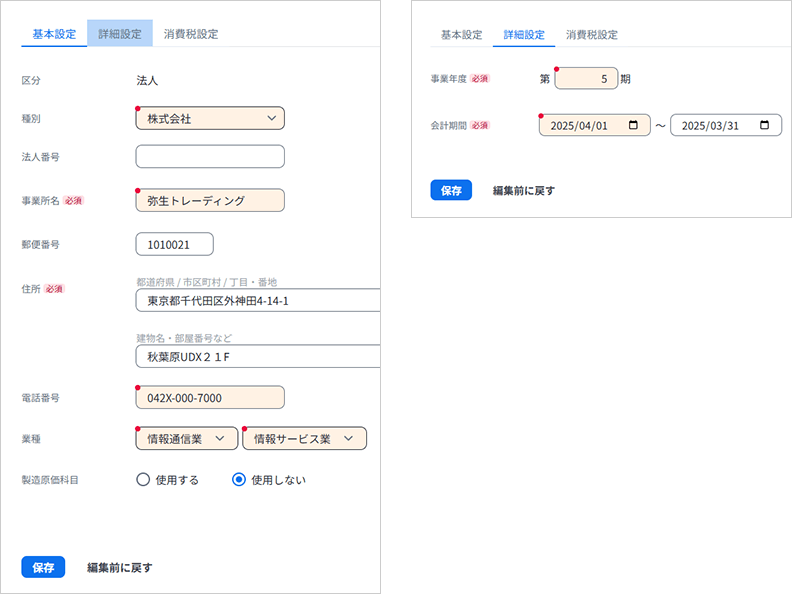Viewport: 792px width, 594px height.
Task: Open the 情報通信業 industry dropdown
Action: 187,438
